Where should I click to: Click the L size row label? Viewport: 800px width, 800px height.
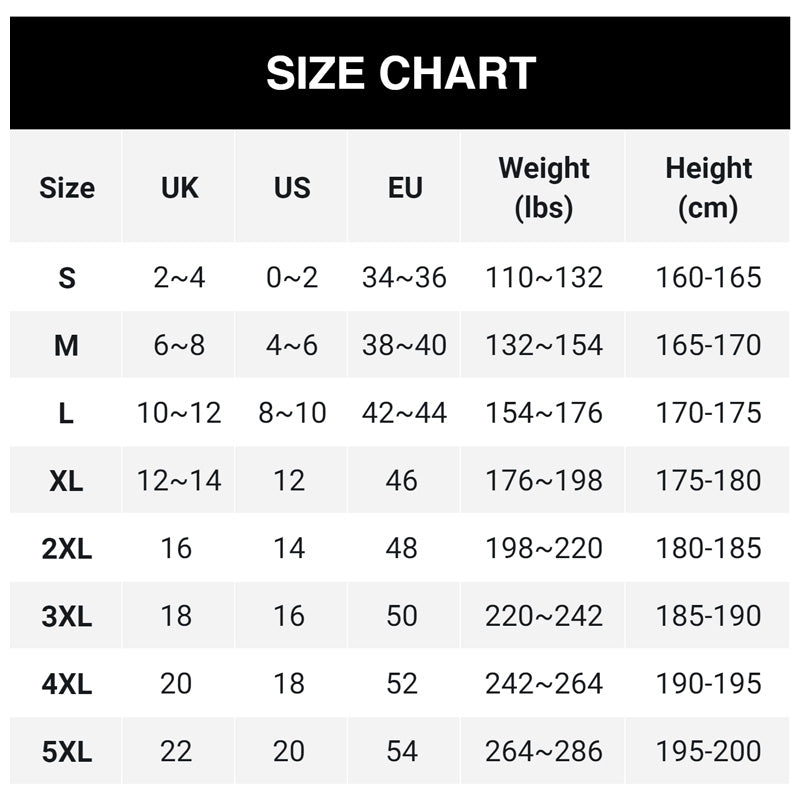[67, 413]
